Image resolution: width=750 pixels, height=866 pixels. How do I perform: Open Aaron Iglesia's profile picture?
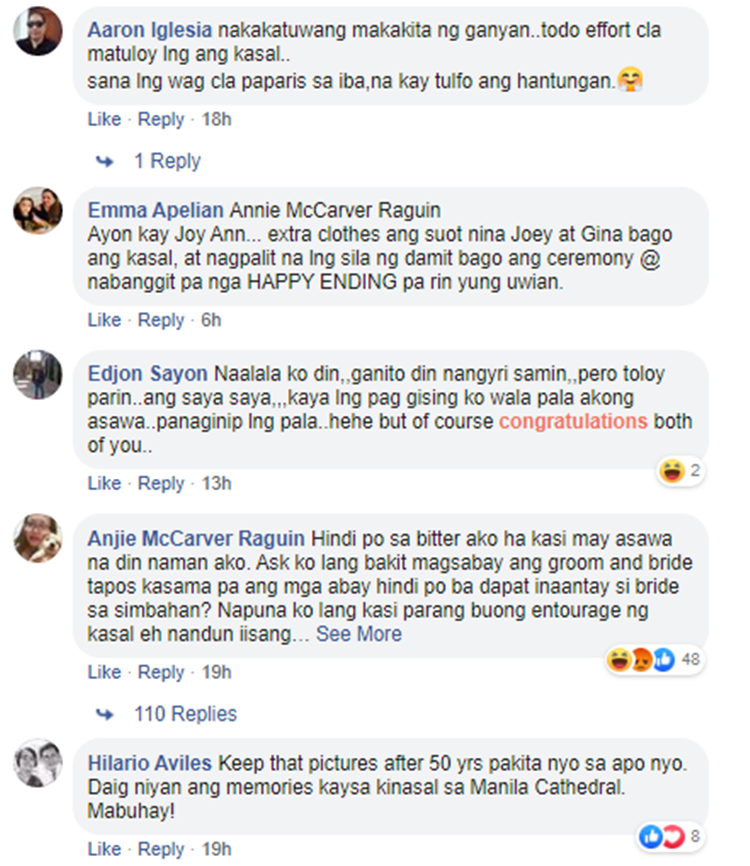(38, 31)
